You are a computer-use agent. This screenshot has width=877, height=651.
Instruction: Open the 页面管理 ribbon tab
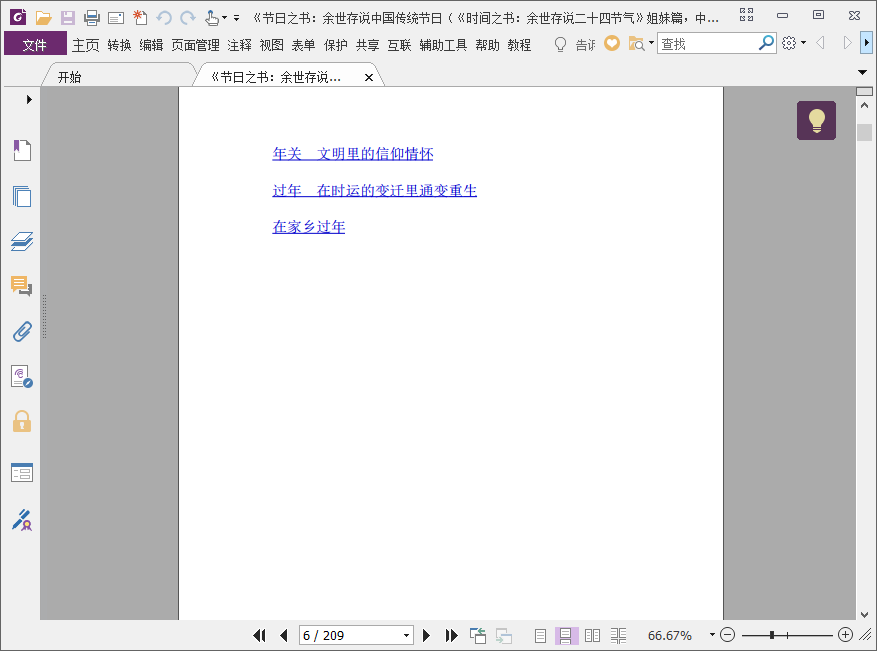point(195,45)
